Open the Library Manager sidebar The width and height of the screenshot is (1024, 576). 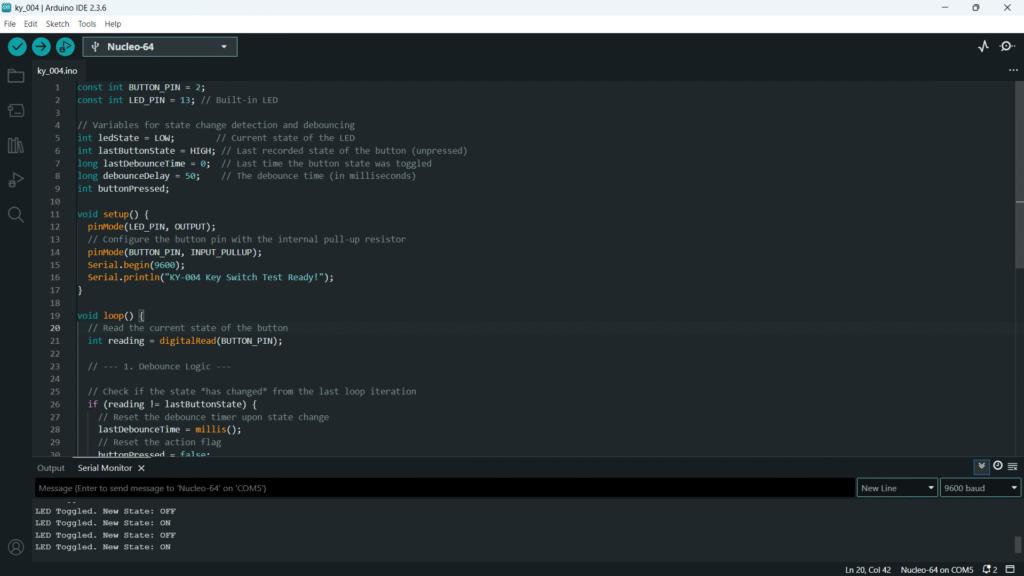point(16,145)
